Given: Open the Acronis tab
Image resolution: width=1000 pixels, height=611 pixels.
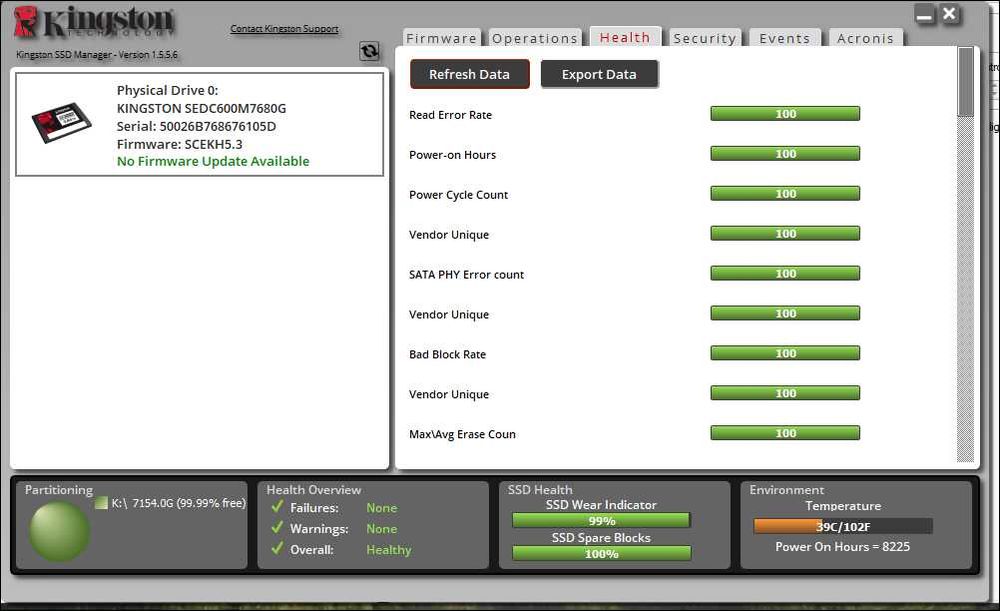Looking at the screenshot, I should coord(865,38).
